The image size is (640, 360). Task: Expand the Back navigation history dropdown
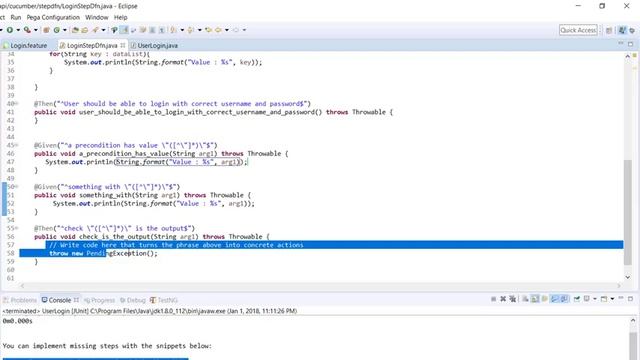click(227, 30)
